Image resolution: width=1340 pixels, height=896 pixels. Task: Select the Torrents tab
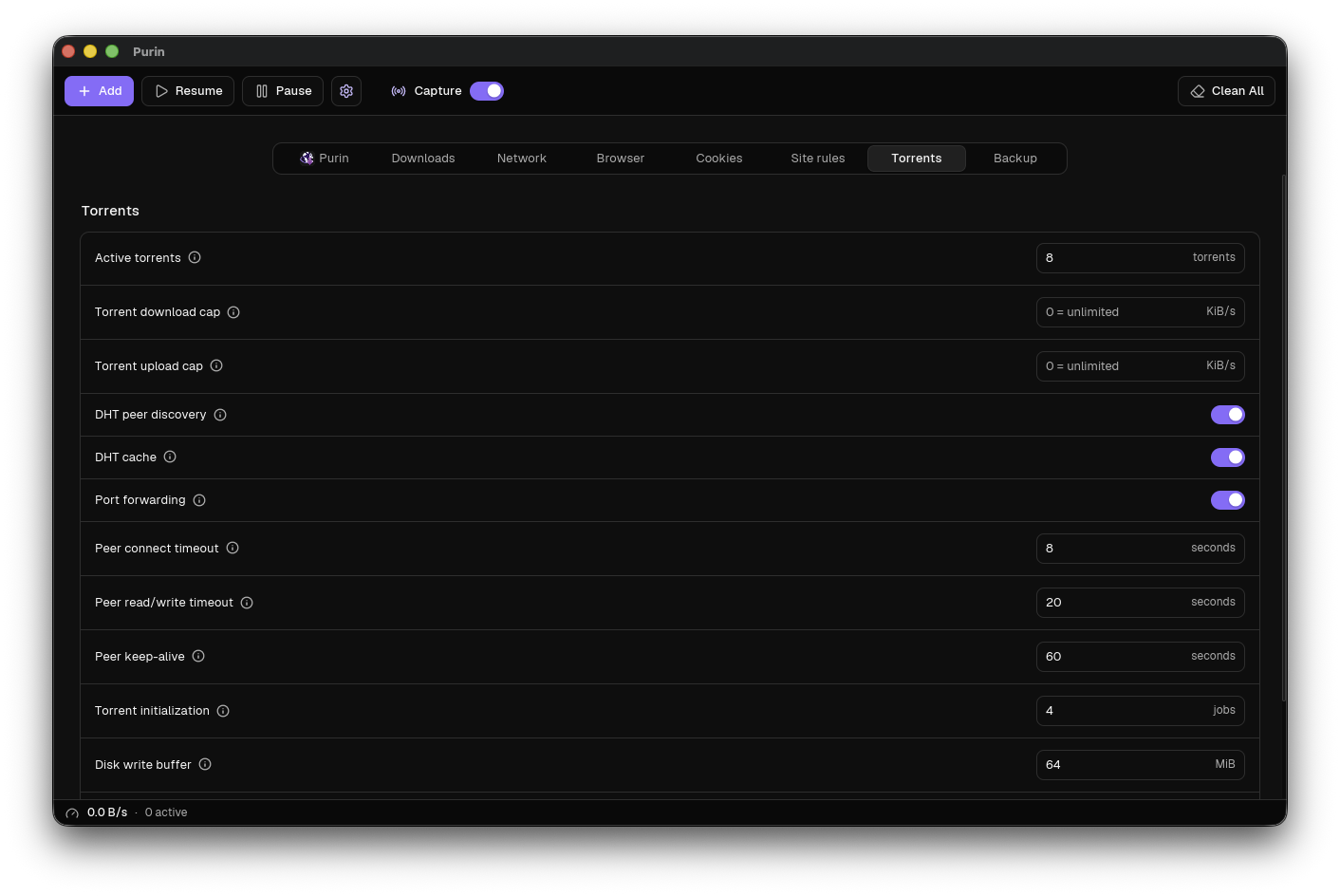(x=917, y=159)
